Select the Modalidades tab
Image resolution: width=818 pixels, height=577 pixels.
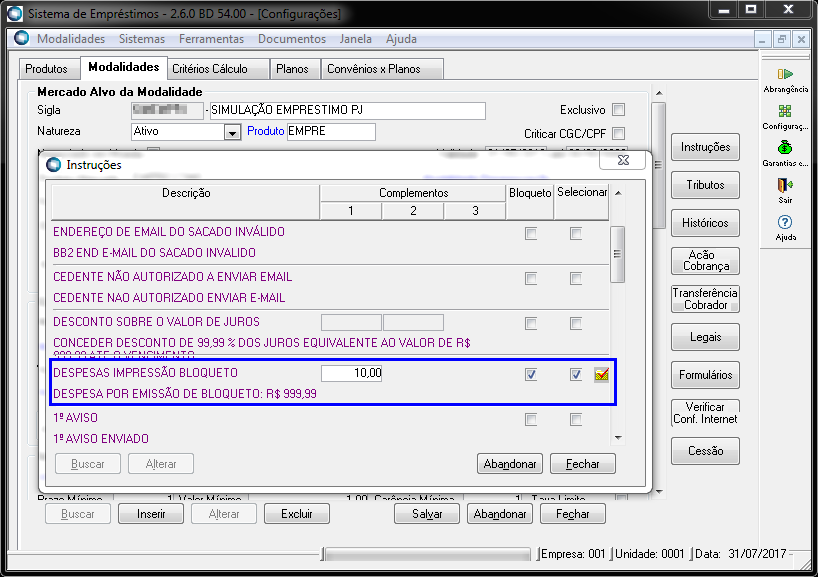[x=124, y=67]
